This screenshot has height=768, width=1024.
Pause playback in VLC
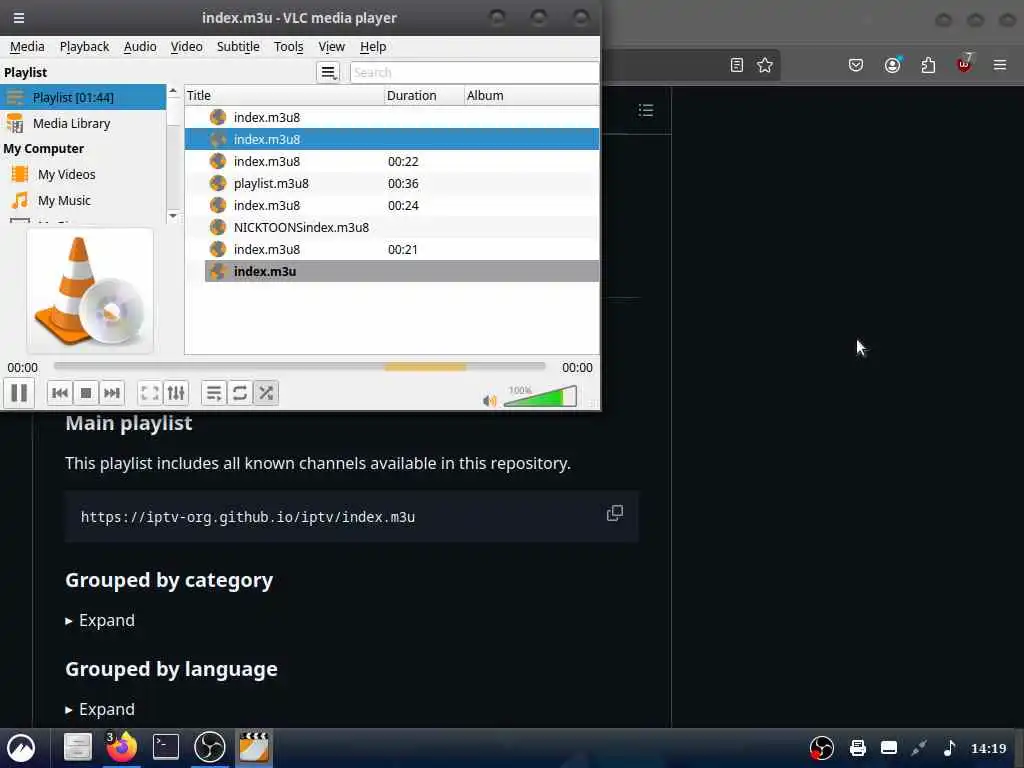pos(19,393)
